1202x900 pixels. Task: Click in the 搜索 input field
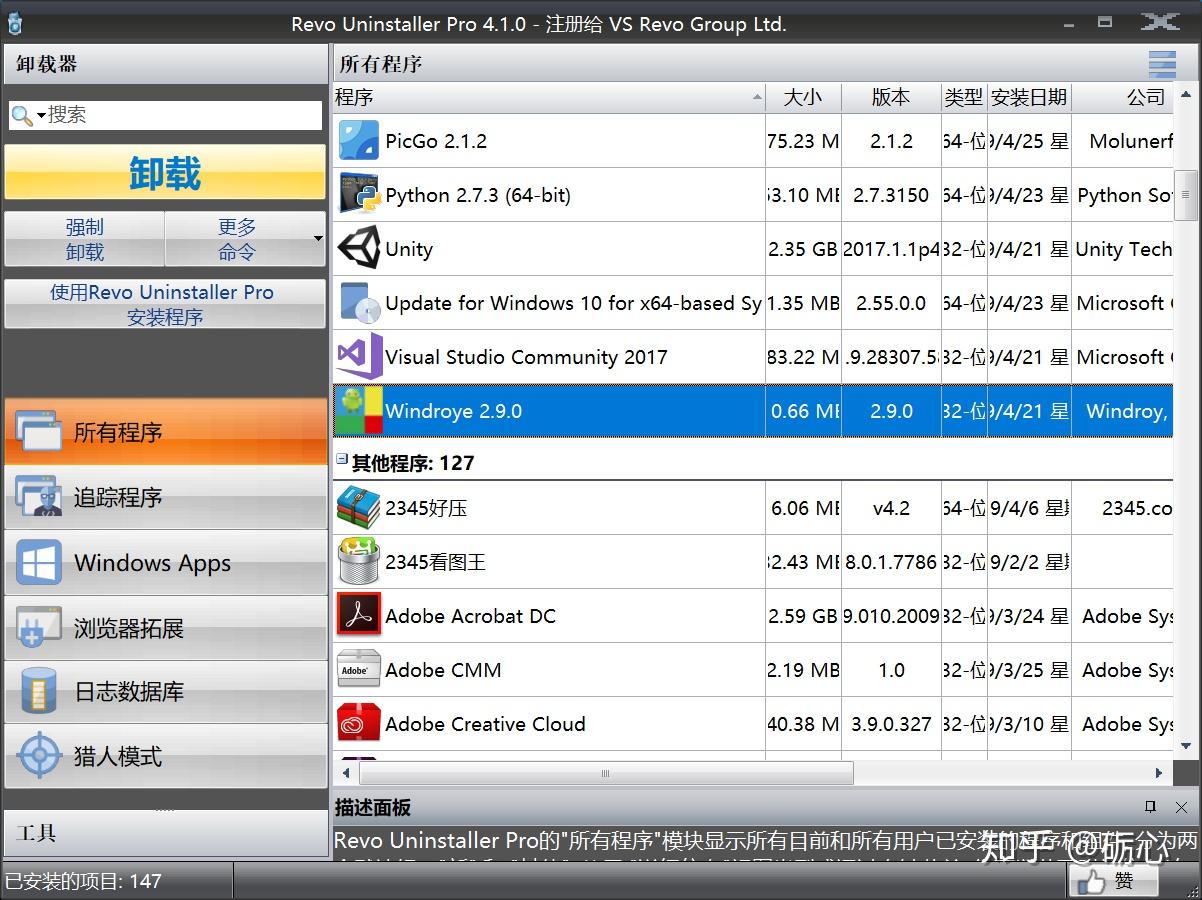(x=184, y=115)
